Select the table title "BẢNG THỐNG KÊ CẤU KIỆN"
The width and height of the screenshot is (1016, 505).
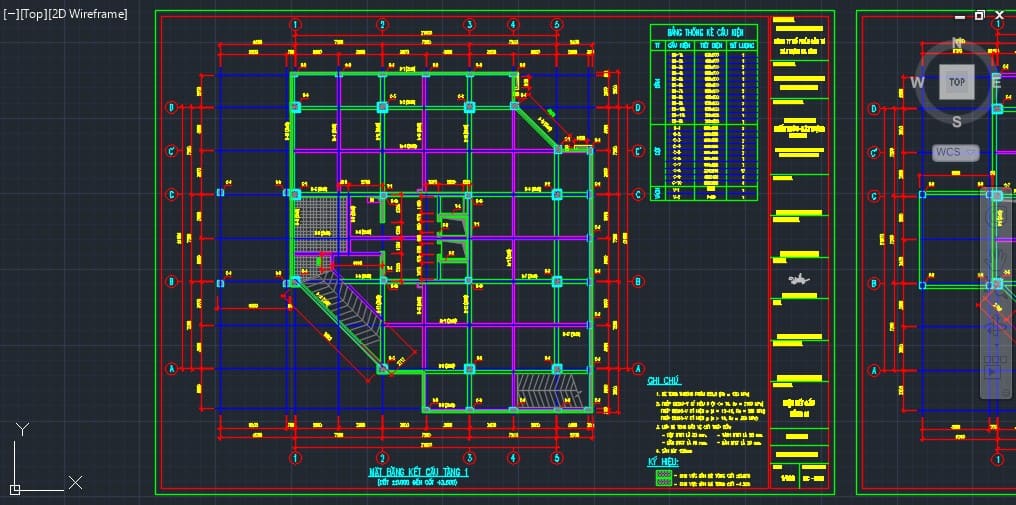coord(704,32)
